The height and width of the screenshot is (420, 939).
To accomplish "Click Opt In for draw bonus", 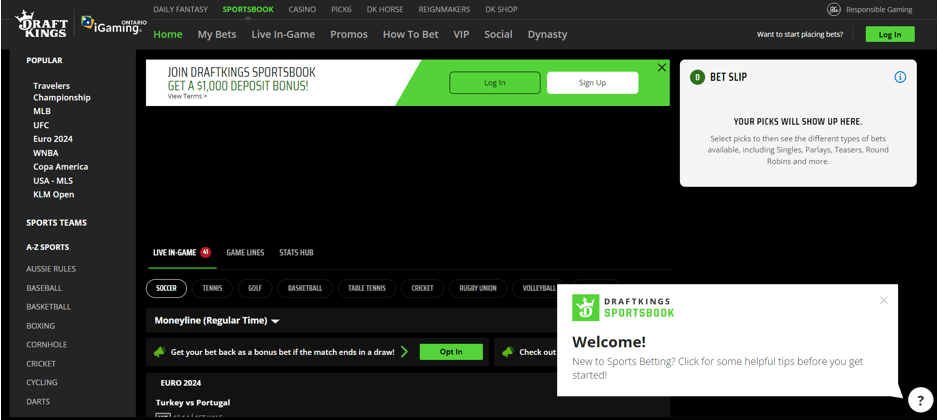I will (451, 352).
